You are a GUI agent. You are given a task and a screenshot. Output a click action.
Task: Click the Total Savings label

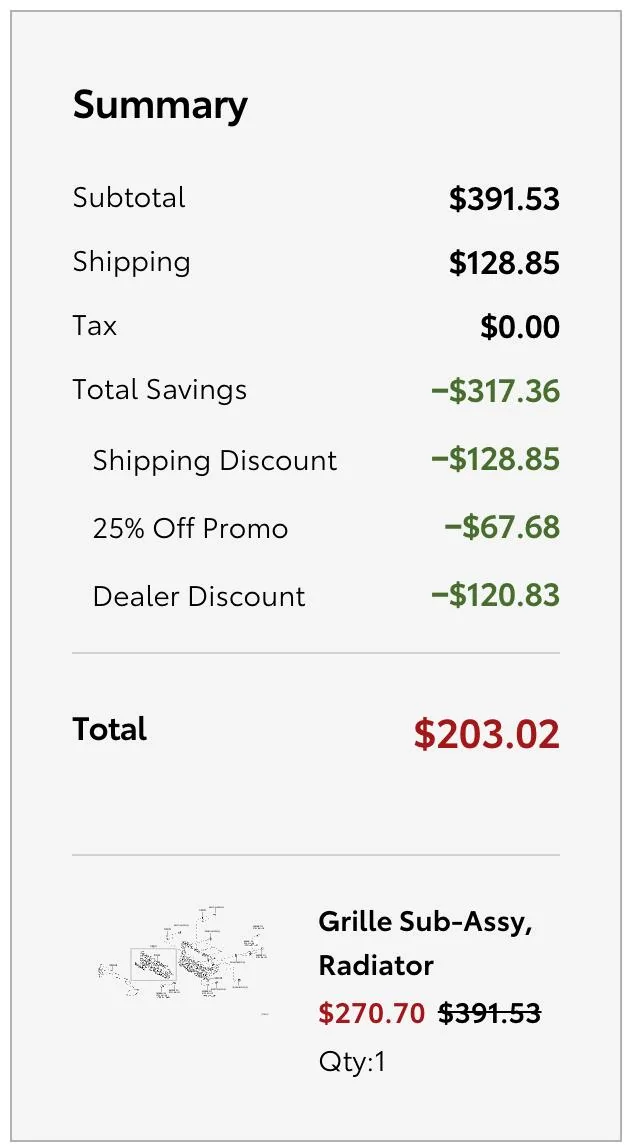160,390
